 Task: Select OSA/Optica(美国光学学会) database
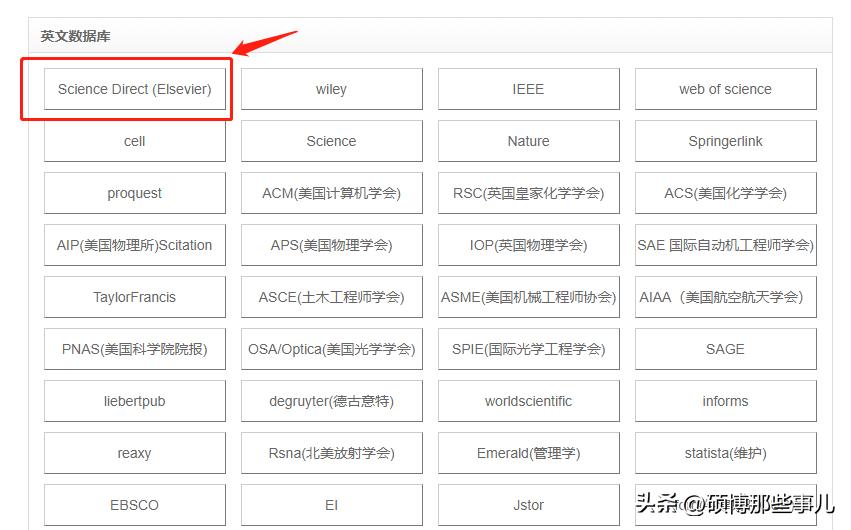click(332, 349)
